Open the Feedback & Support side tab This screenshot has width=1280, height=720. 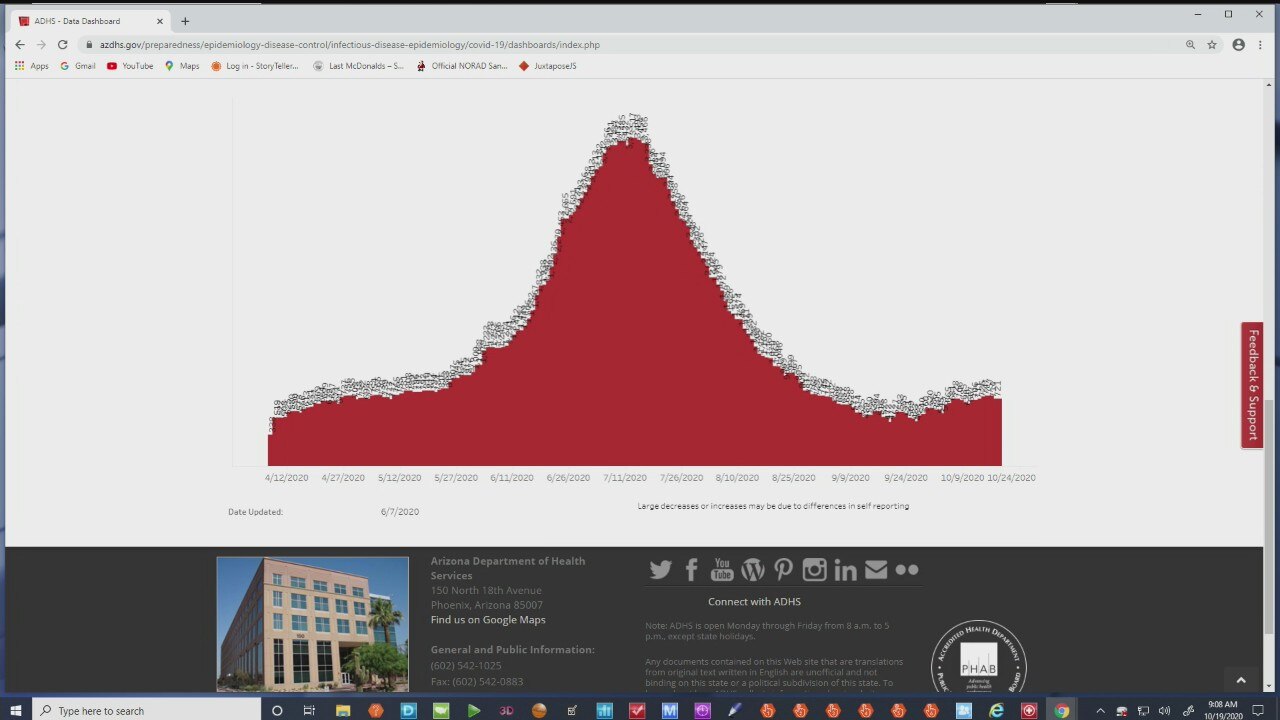pos(1252,385)
